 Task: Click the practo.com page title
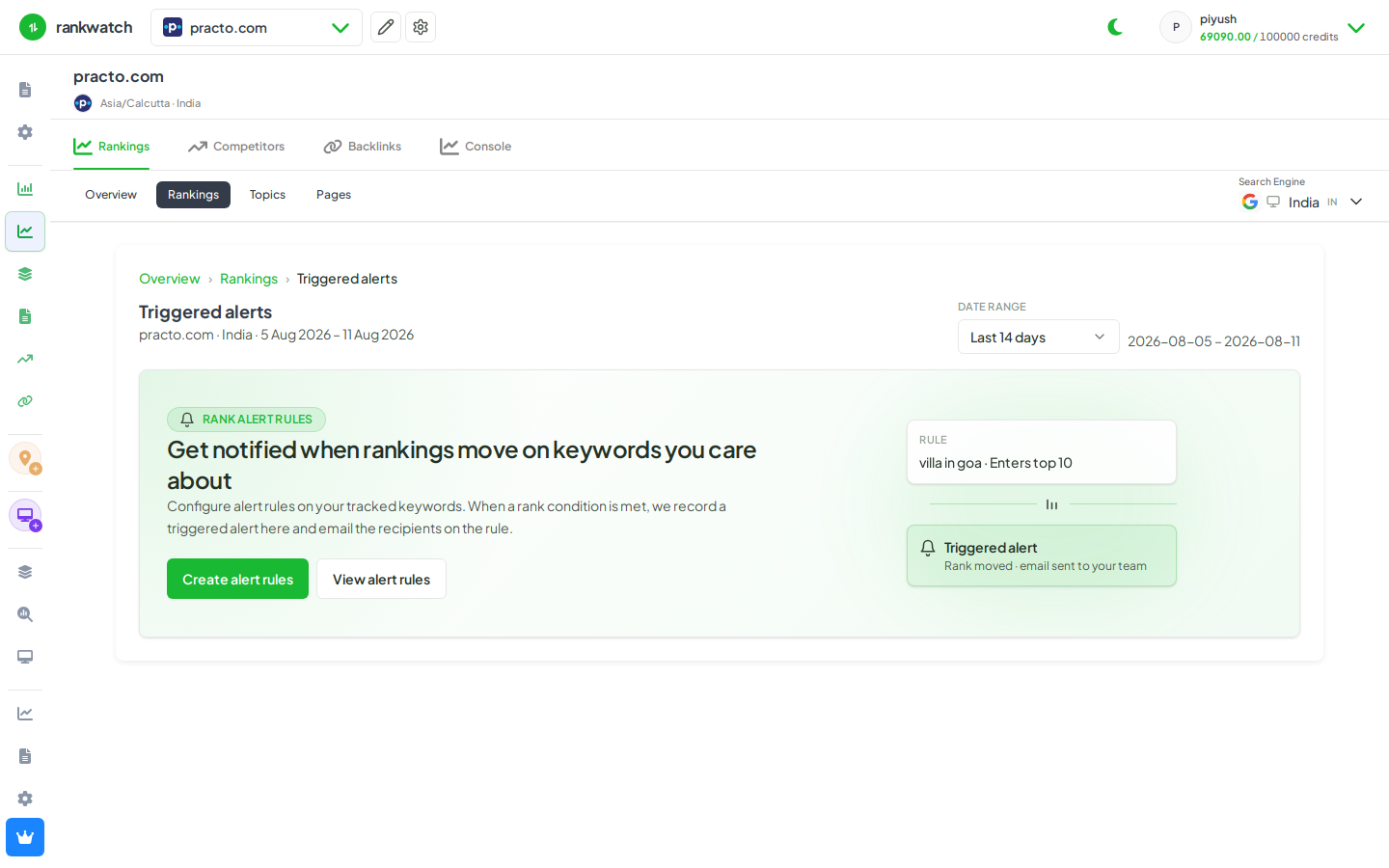click(x=119, y=76)
